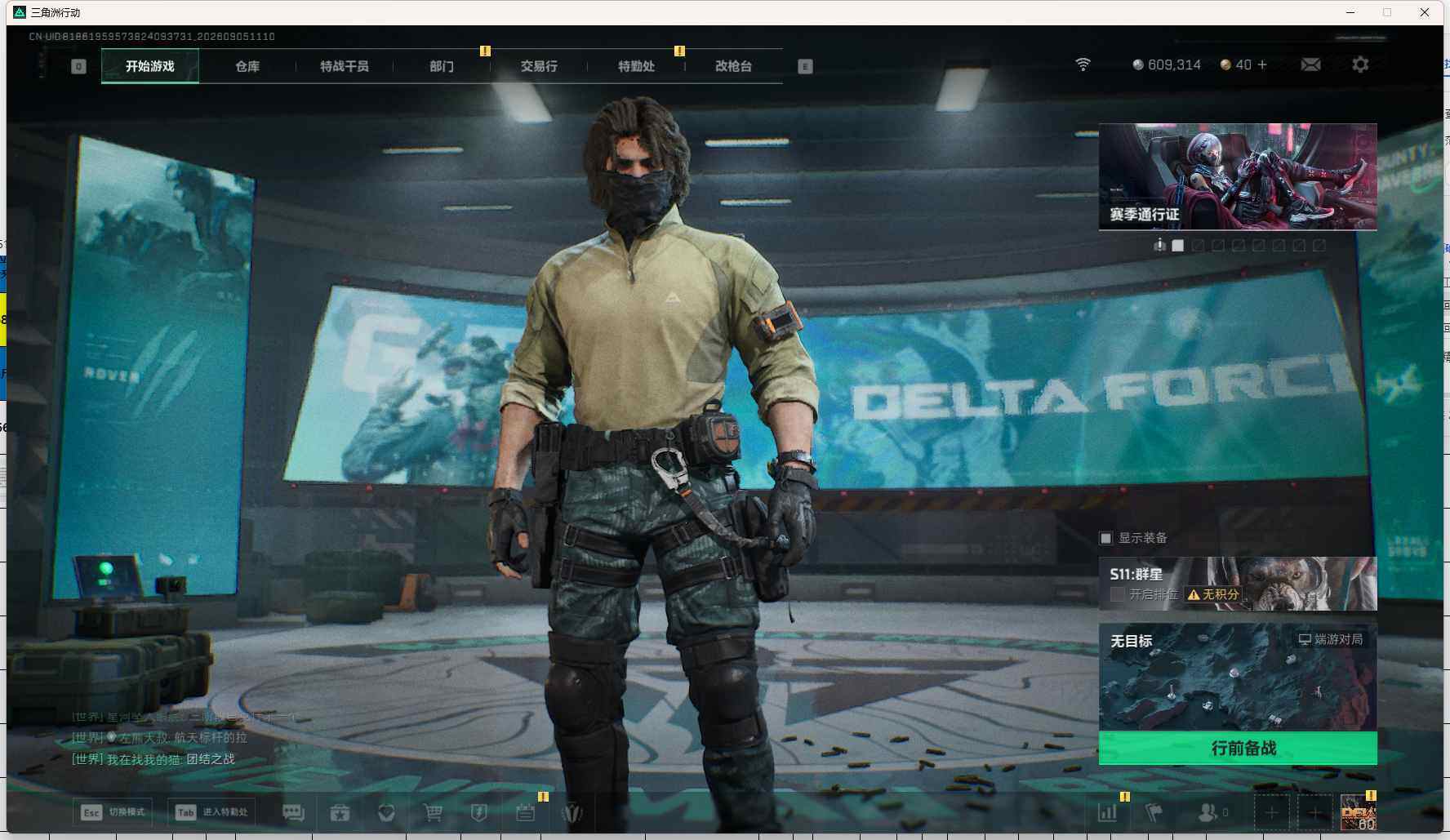
Task: Select the second banner page indicator square
Action: [1199, 245]
